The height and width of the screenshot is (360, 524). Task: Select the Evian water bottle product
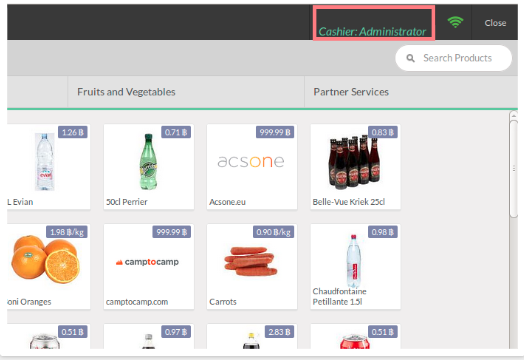pos(48,167)
